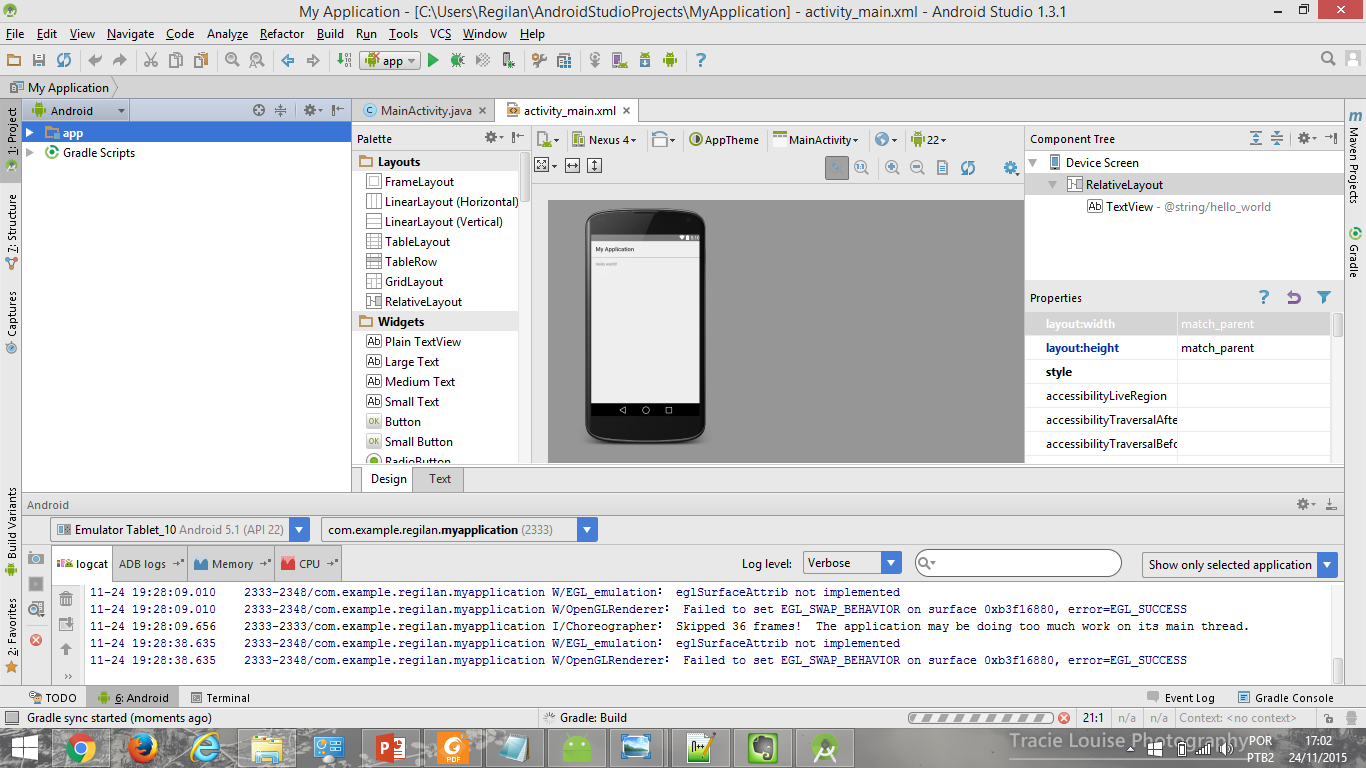Open the Event Log
This screenshot has width=1366, height=768.
point(1179,698)
